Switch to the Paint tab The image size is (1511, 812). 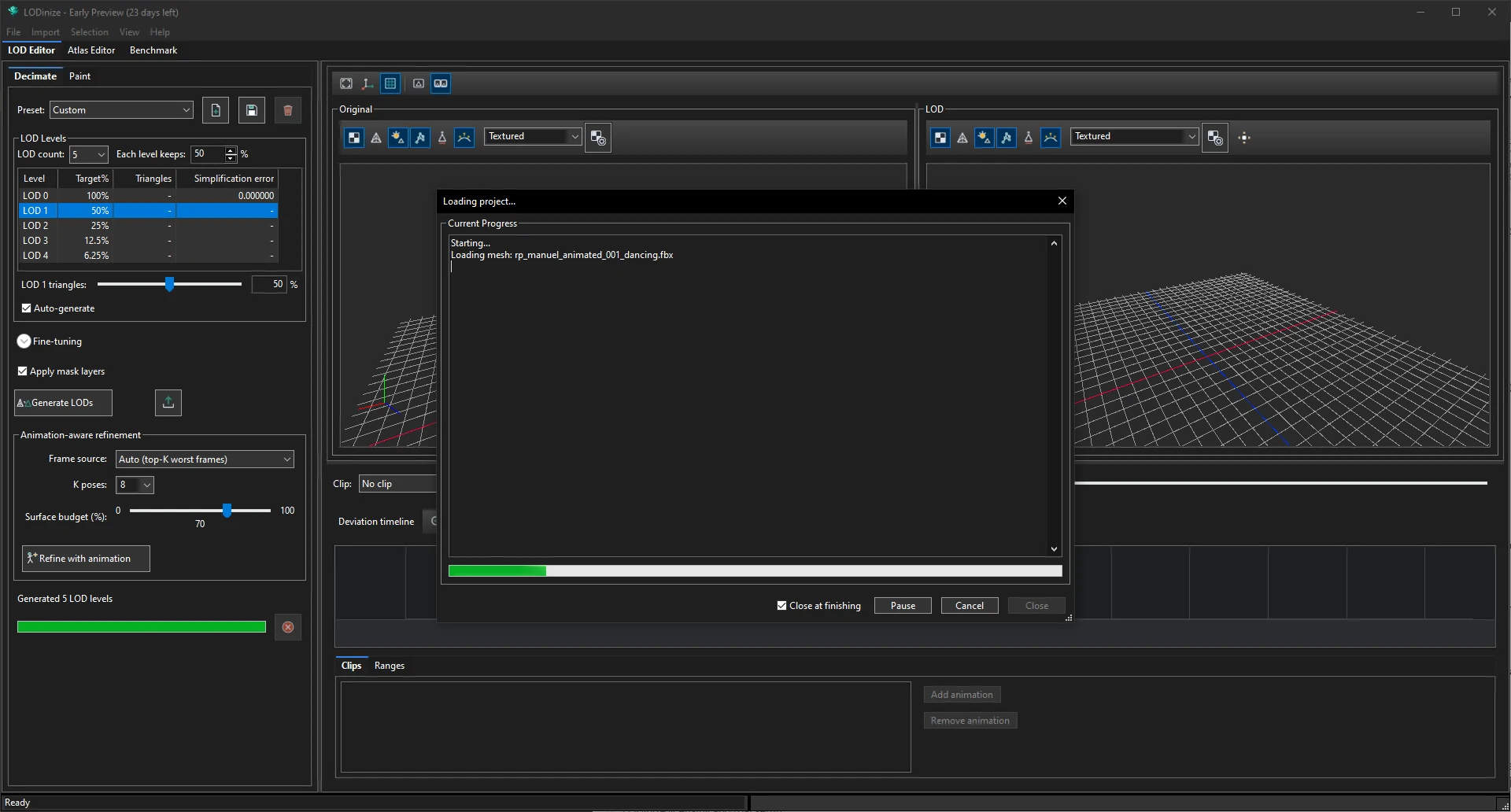79,76
